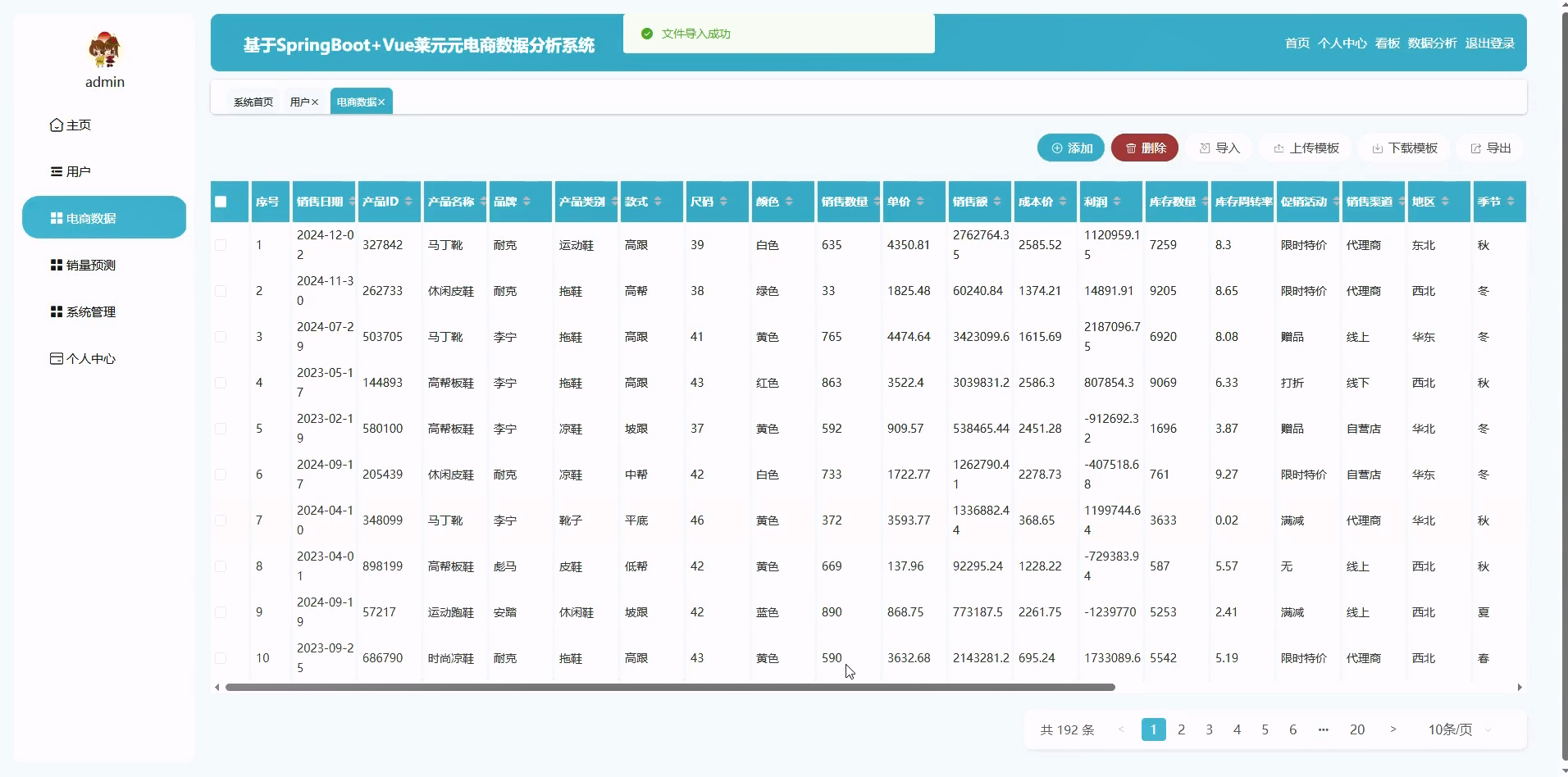The height and width of the screenshot is (777, 1568).
Task: Jump to last page 20
Action: point(1357,729)
